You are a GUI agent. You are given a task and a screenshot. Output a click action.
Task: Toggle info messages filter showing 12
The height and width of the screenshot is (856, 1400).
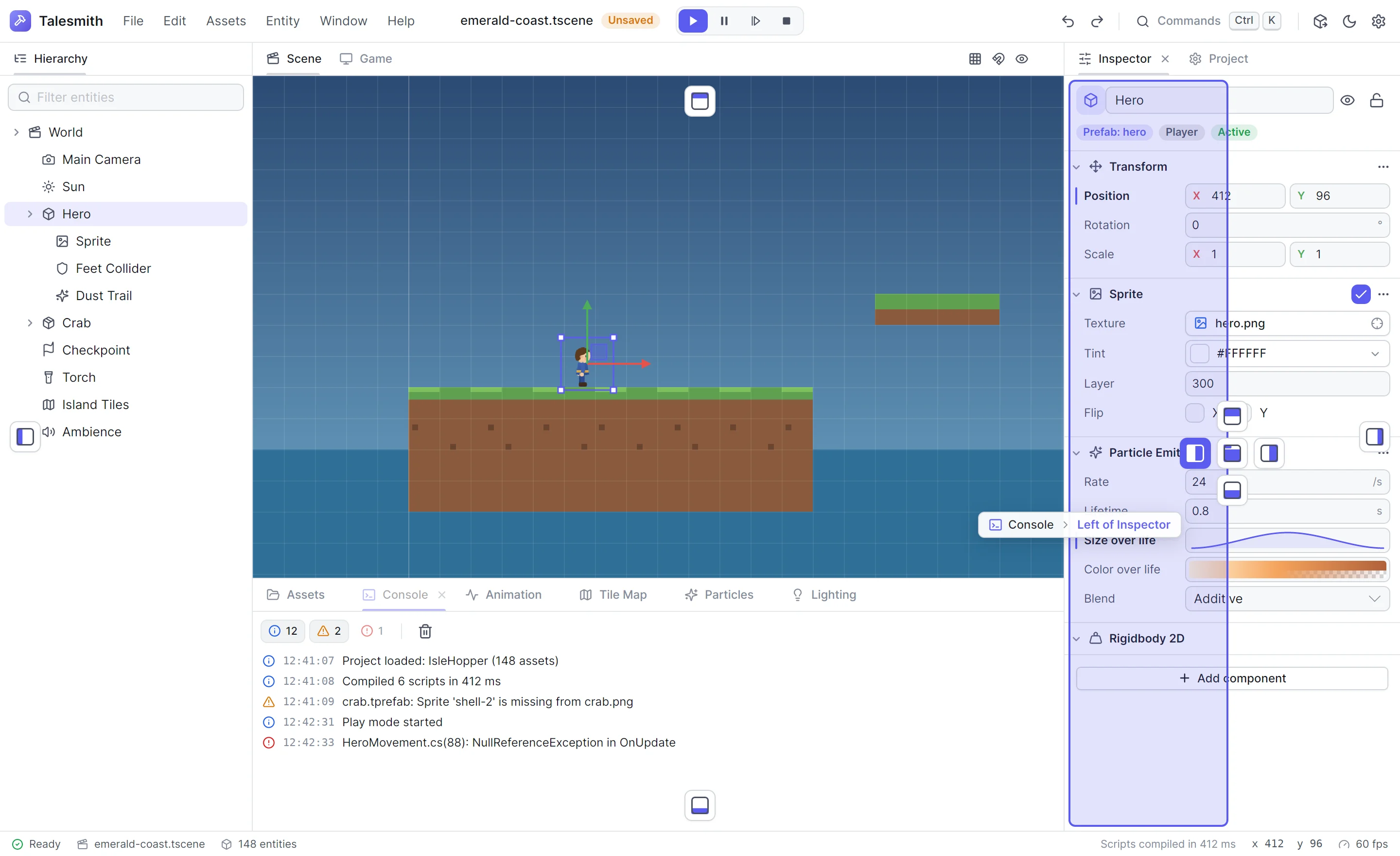click(283, 631)
